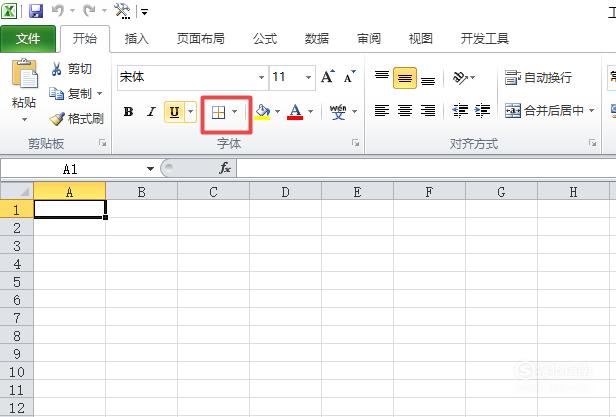Open the 字体 dialog launcher

[356, 143]
